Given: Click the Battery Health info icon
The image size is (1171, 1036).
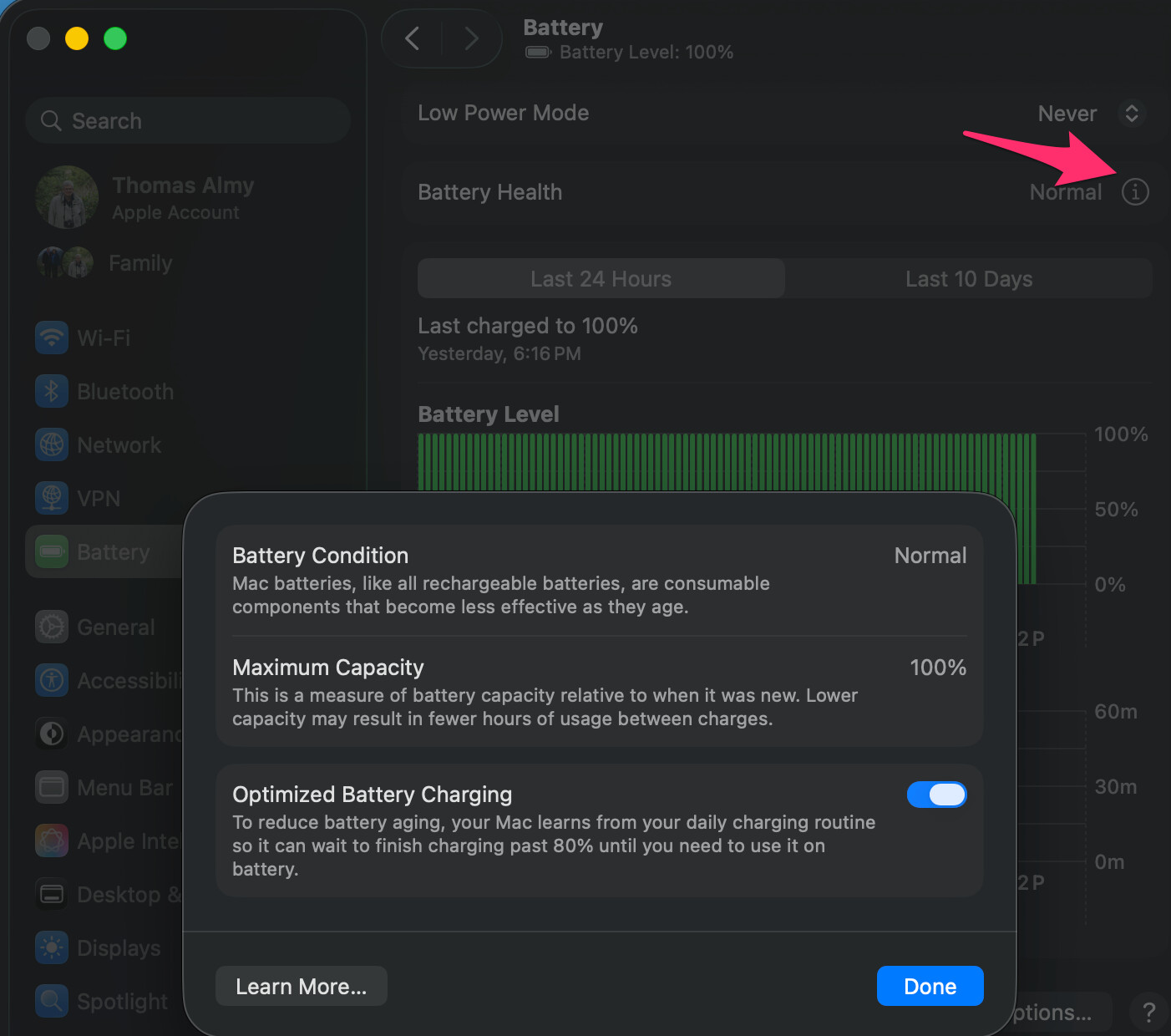Looking at the screenshot, I should coord(1134,192).
